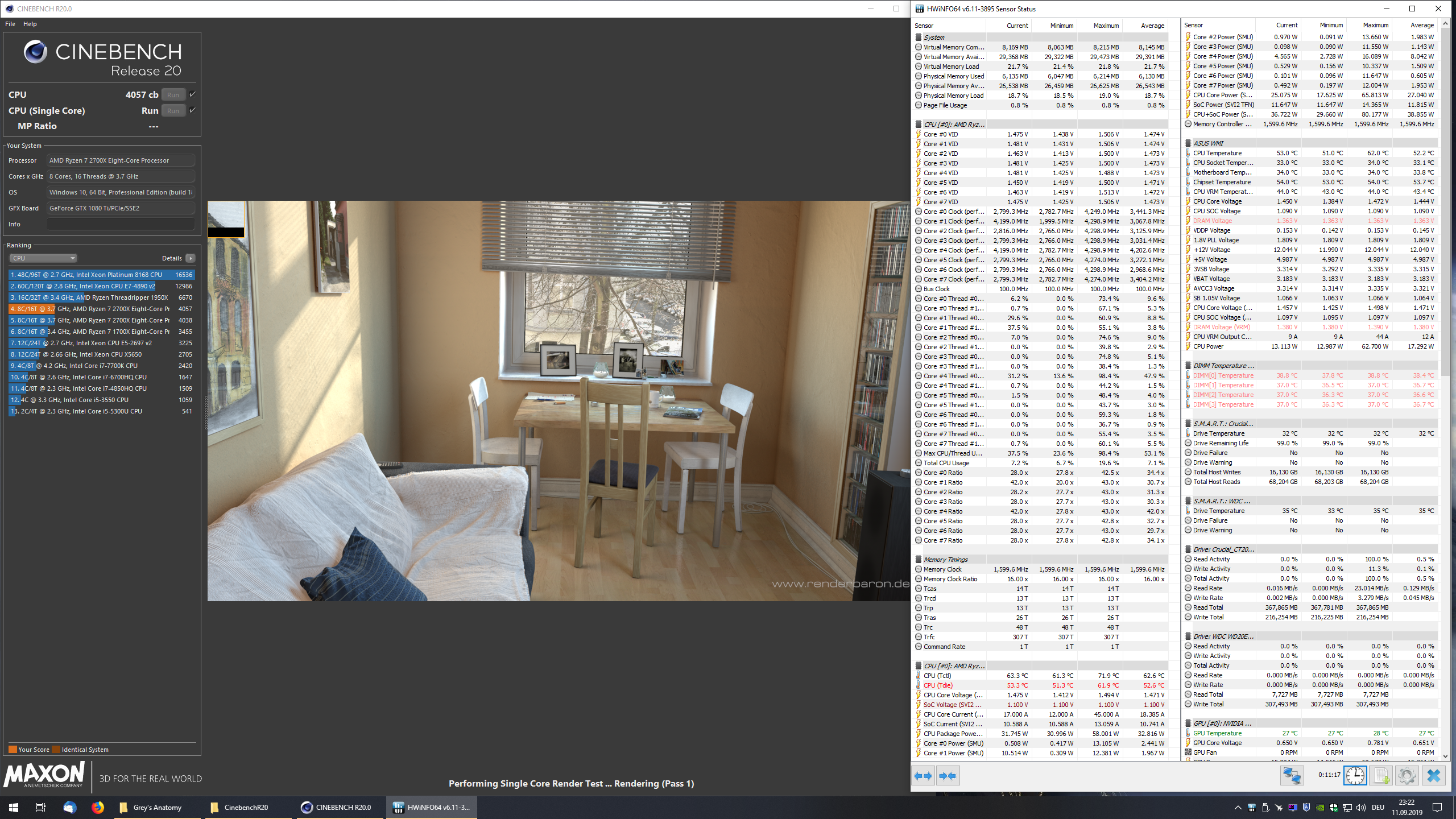Open HWiNFO sensor settings gear

coord(1407,776)
